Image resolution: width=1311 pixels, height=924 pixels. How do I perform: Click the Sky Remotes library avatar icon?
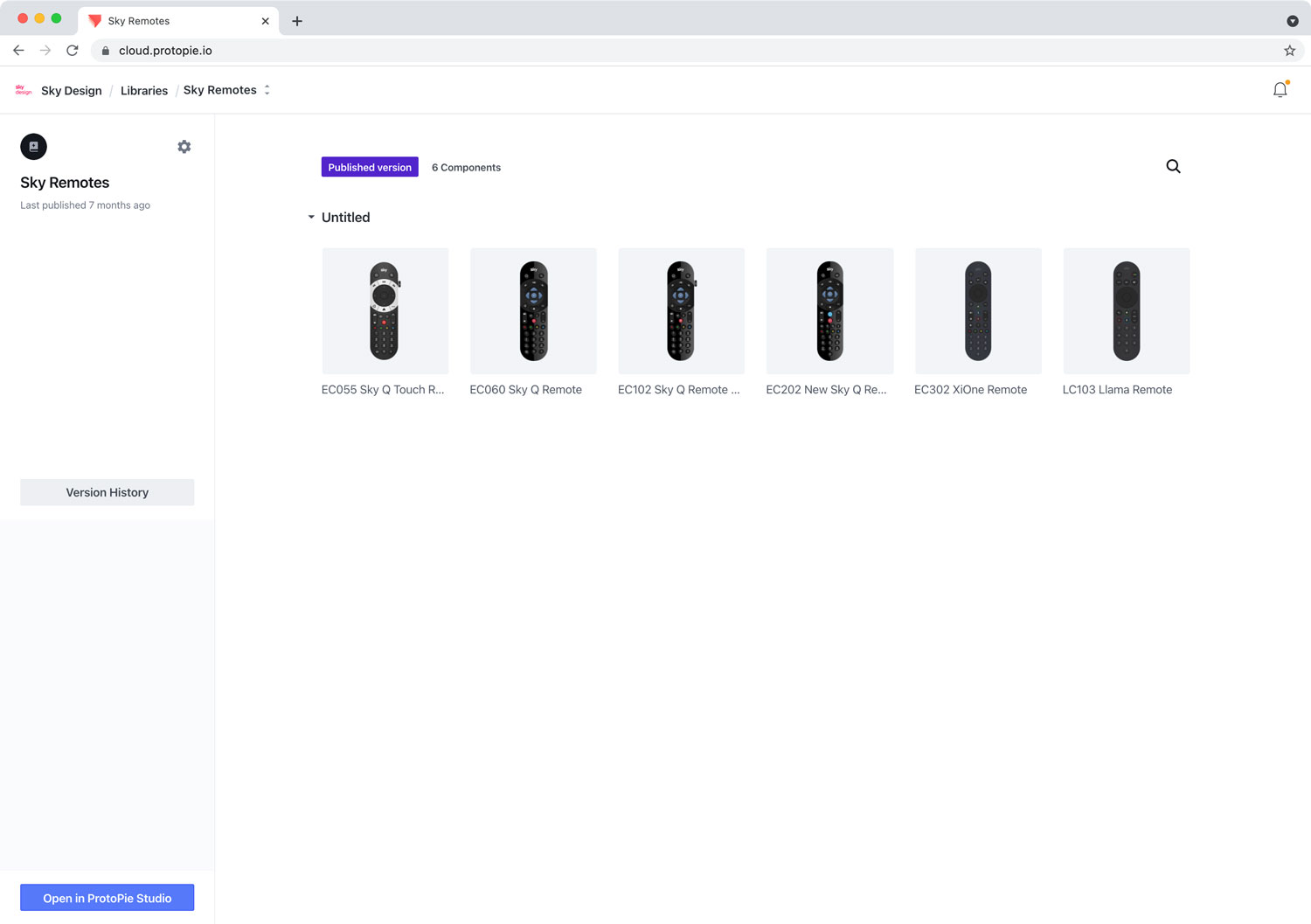pyautogui.click(x=34, y=147)
